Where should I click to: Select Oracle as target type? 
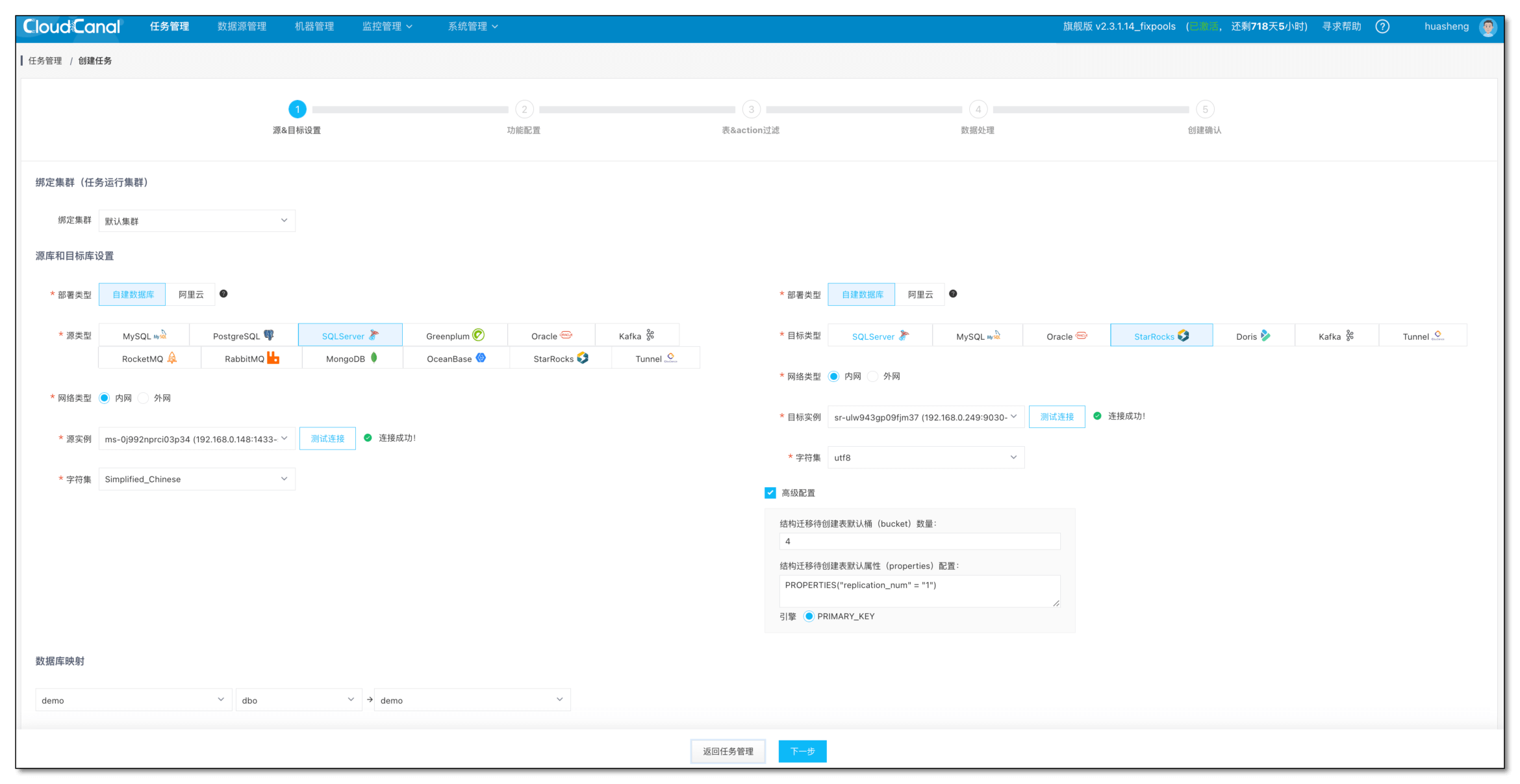tap(1067, 336)
